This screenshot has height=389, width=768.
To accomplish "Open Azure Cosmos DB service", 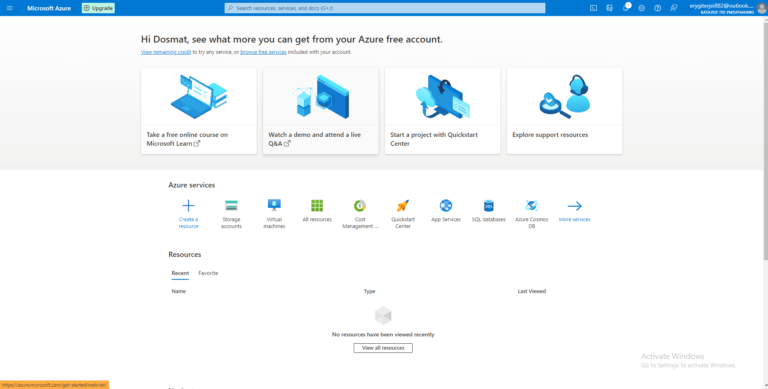I will coord(531,214).
